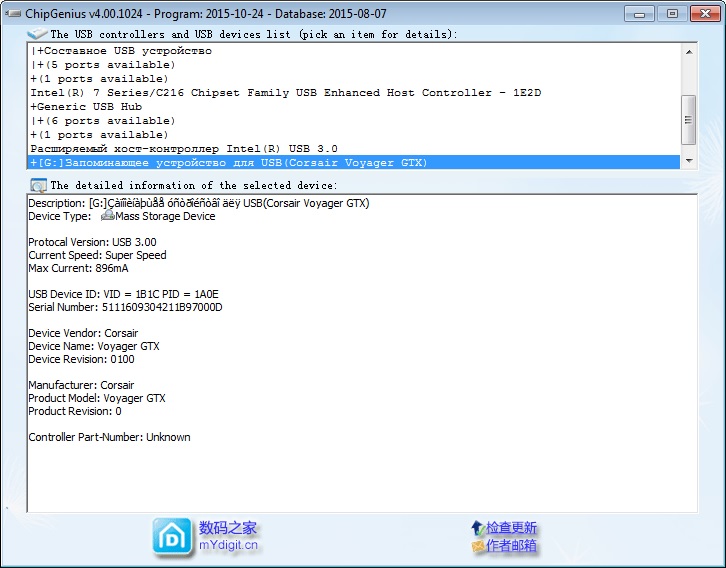Open the 检查更新 check update link
The height and width of the screenshot is (568, 726).
(x=511, y=528)
